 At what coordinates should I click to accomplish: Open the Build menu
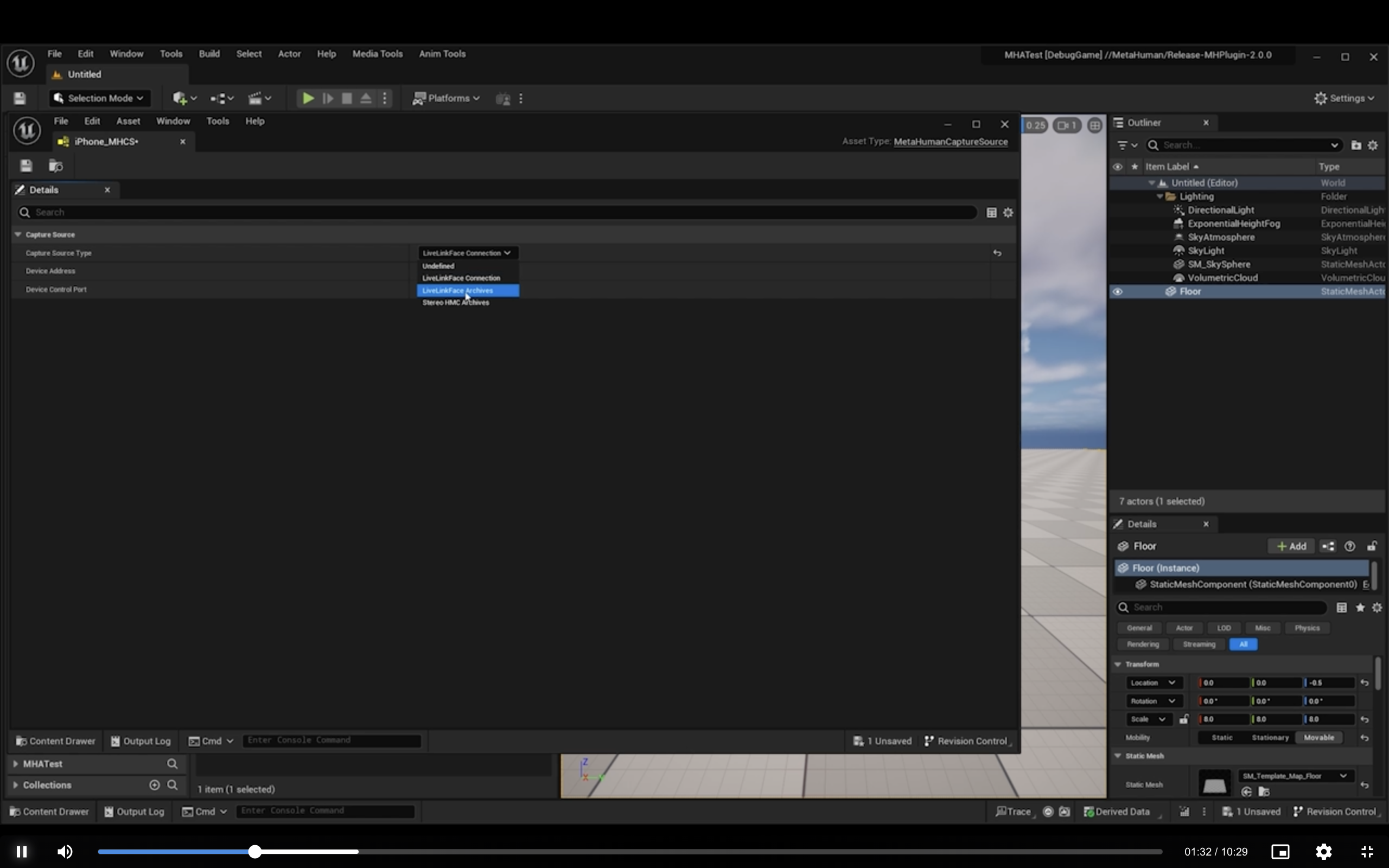(x=209, y=54)
